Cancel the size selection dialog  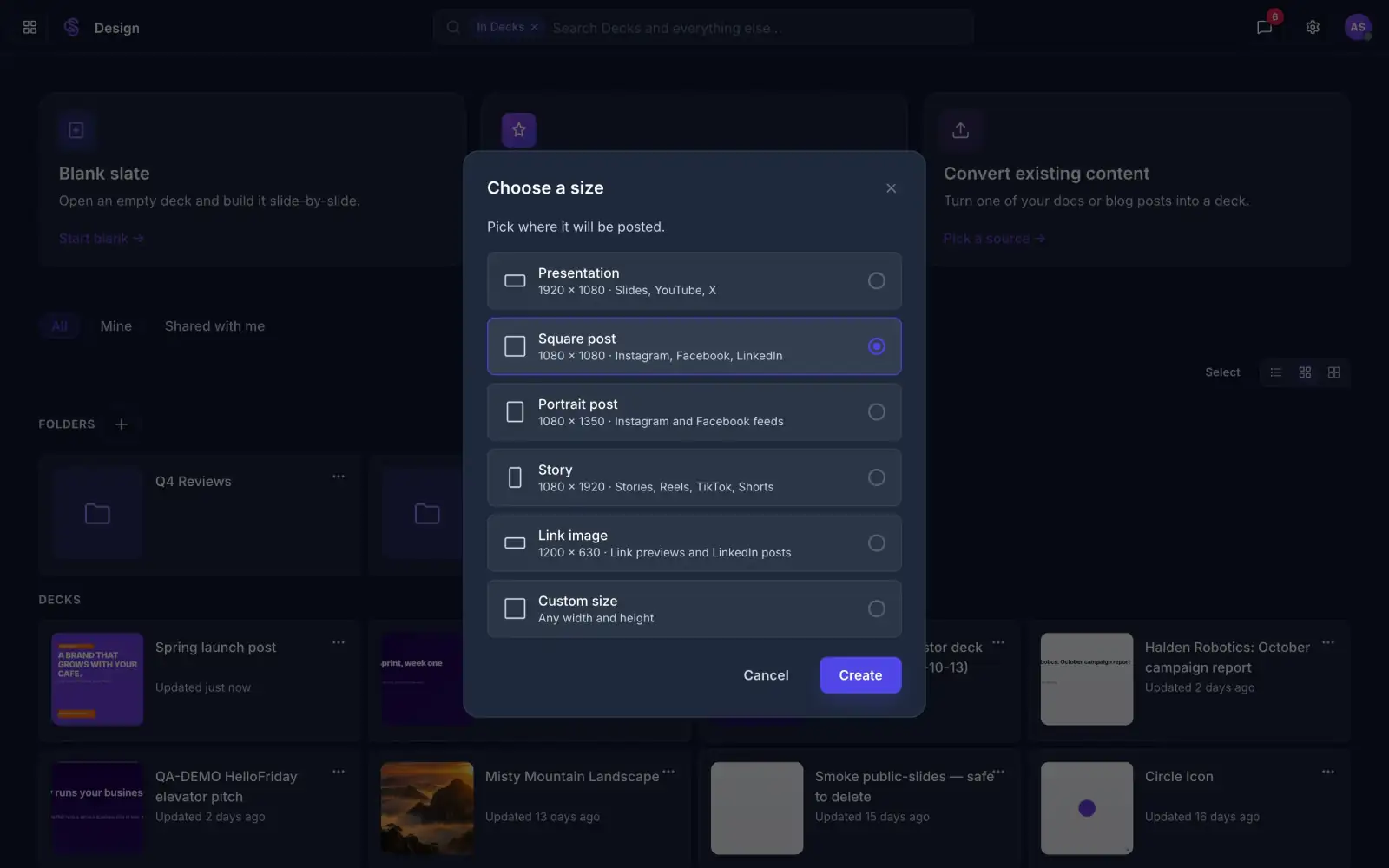click(766, 675)
